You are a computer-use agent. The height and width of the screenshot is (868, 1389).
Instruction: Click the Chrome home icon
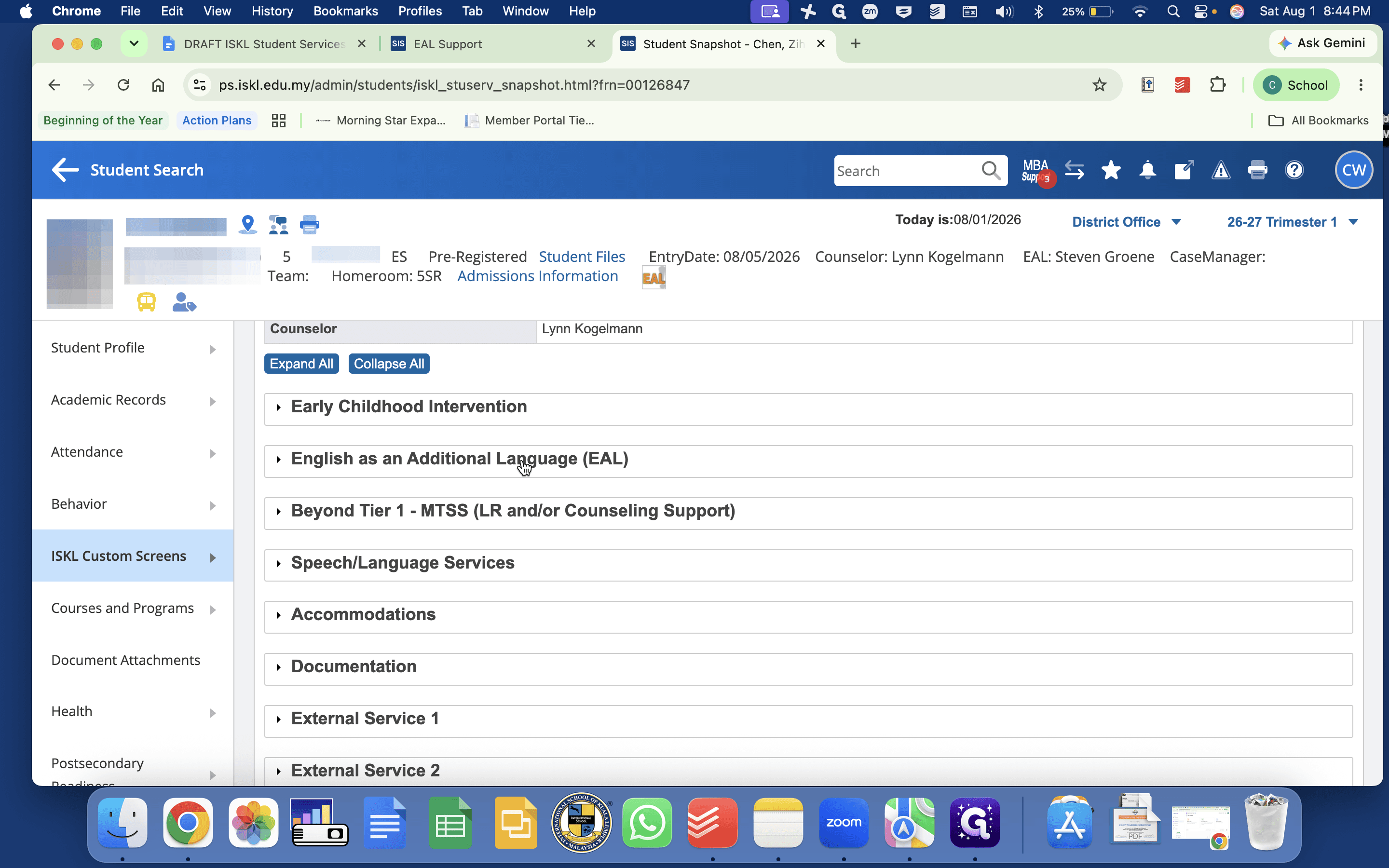[158, 85]
